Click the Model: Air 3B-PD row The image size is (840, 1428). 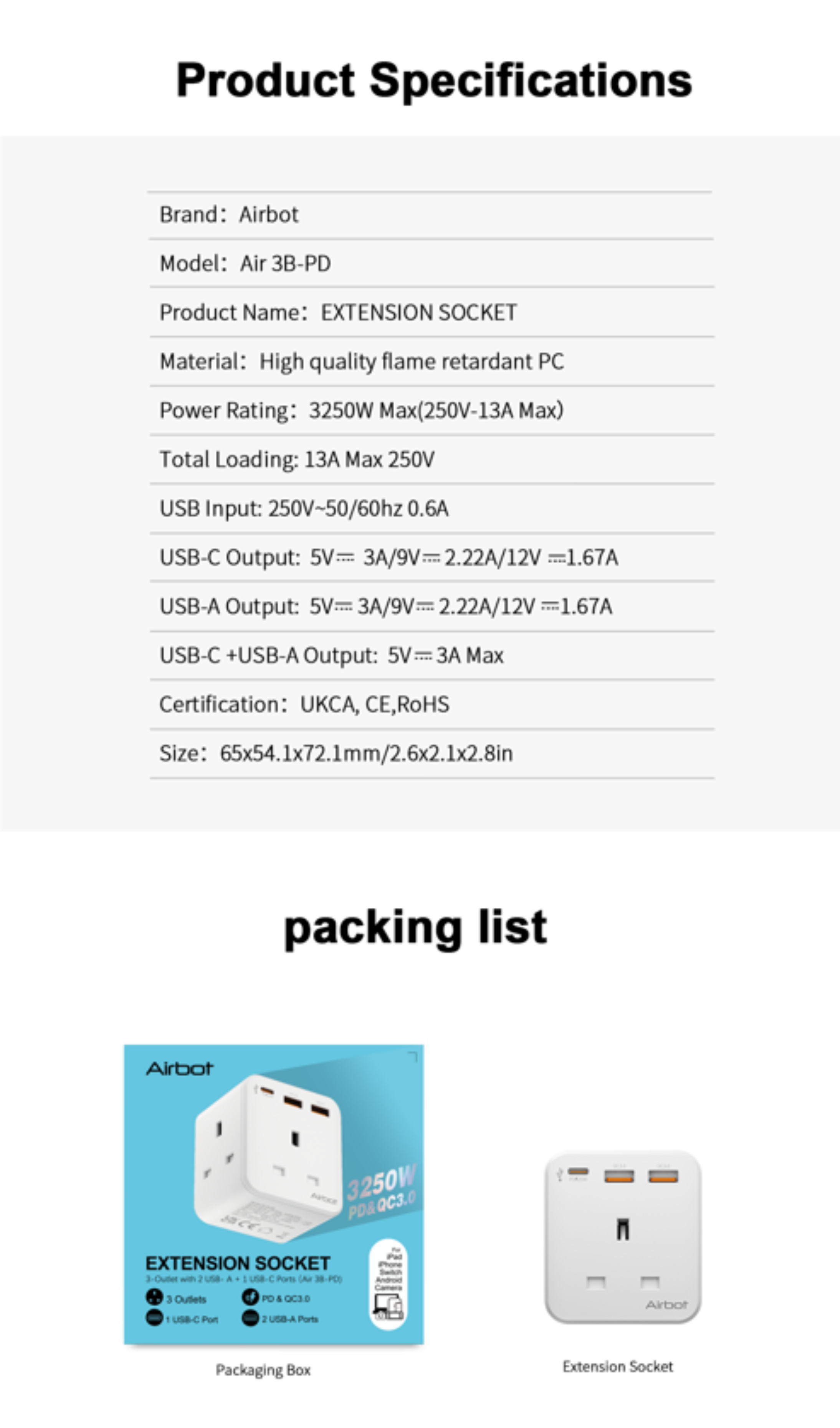pyautogui.click(x=431, y=263)
